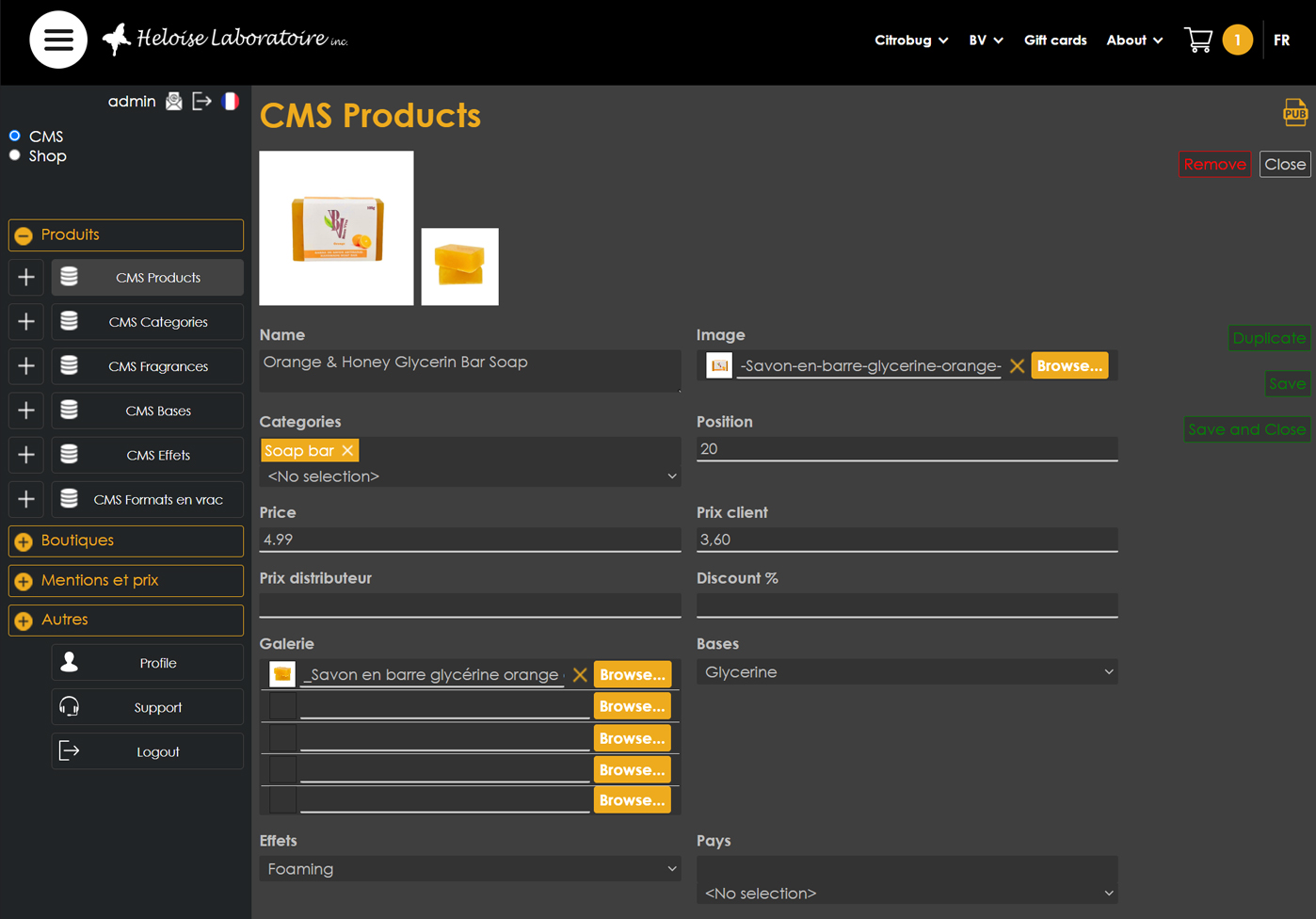Open the Effets Foaming dropdown
1316x919 pixels.
click(469, 869)
